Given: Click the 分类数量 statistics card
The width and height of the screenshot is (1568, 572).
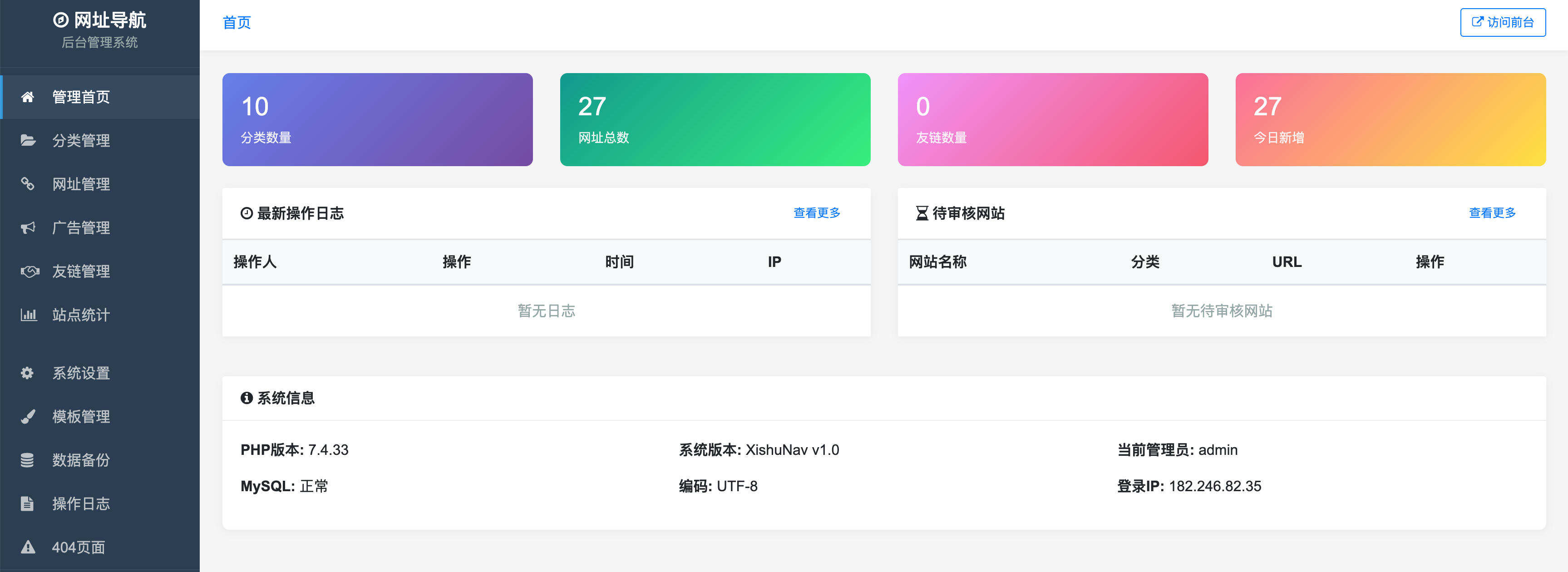Looking at the screenshot, I should pyautogui.click(x=377, y=120).
